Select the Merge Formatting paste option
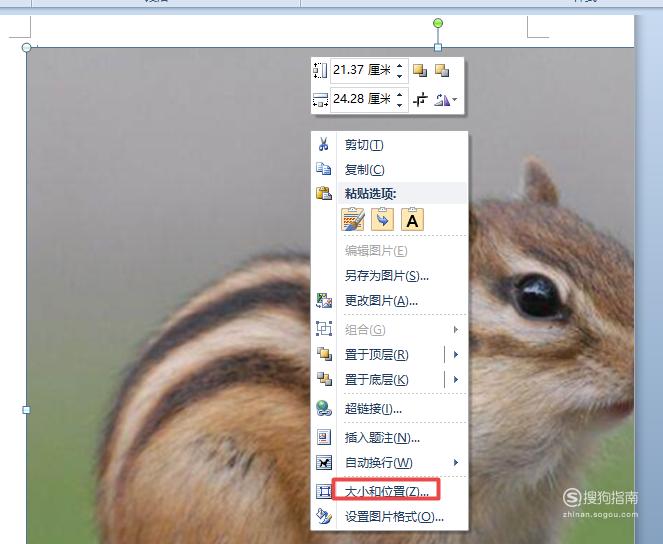The height and width of the screenshot is (544, 663). coord(382,219)
